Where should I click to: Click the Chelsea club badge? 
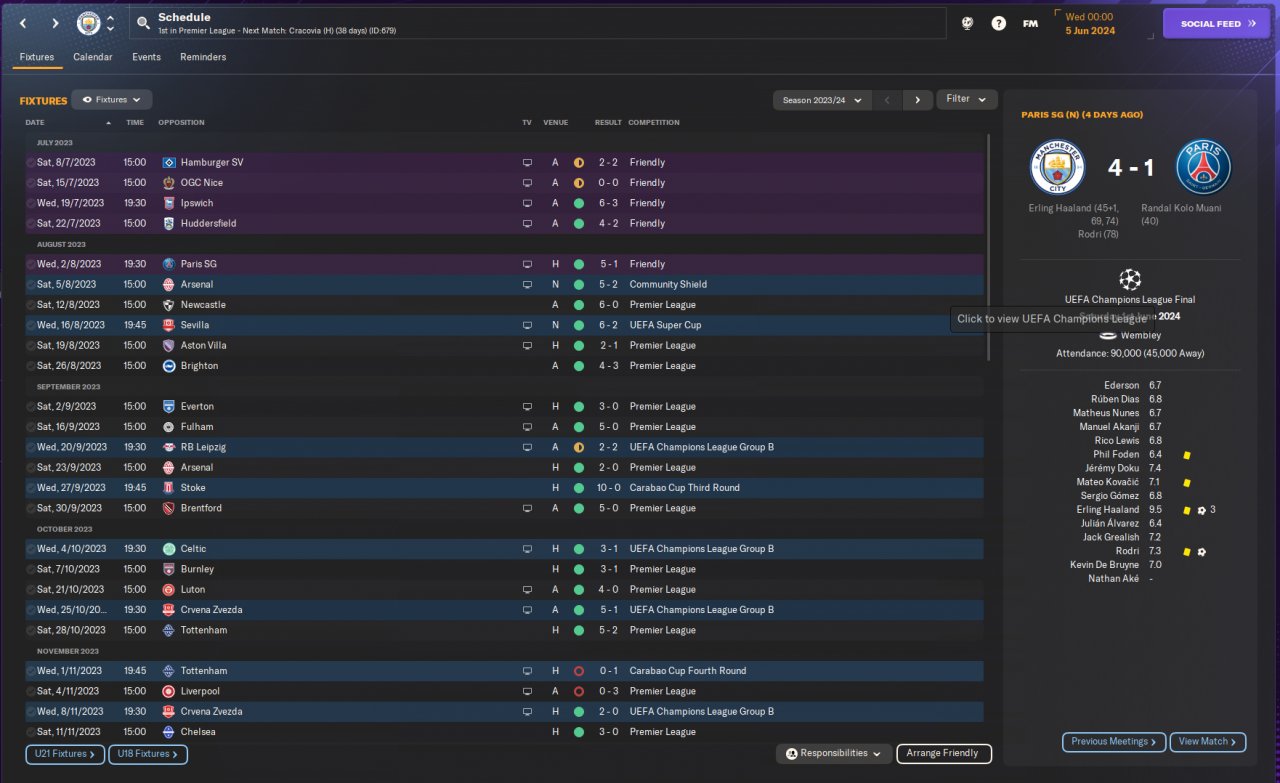tap(168, 732)
